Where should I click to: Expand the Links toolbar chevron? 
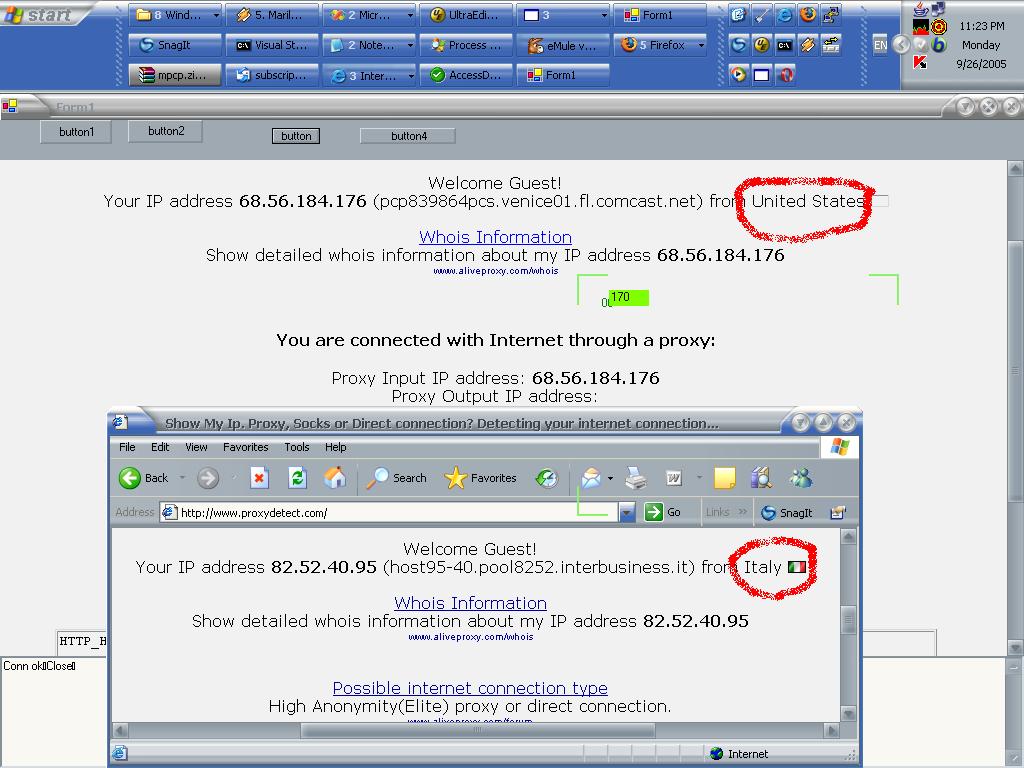click(x=743, y=512)
